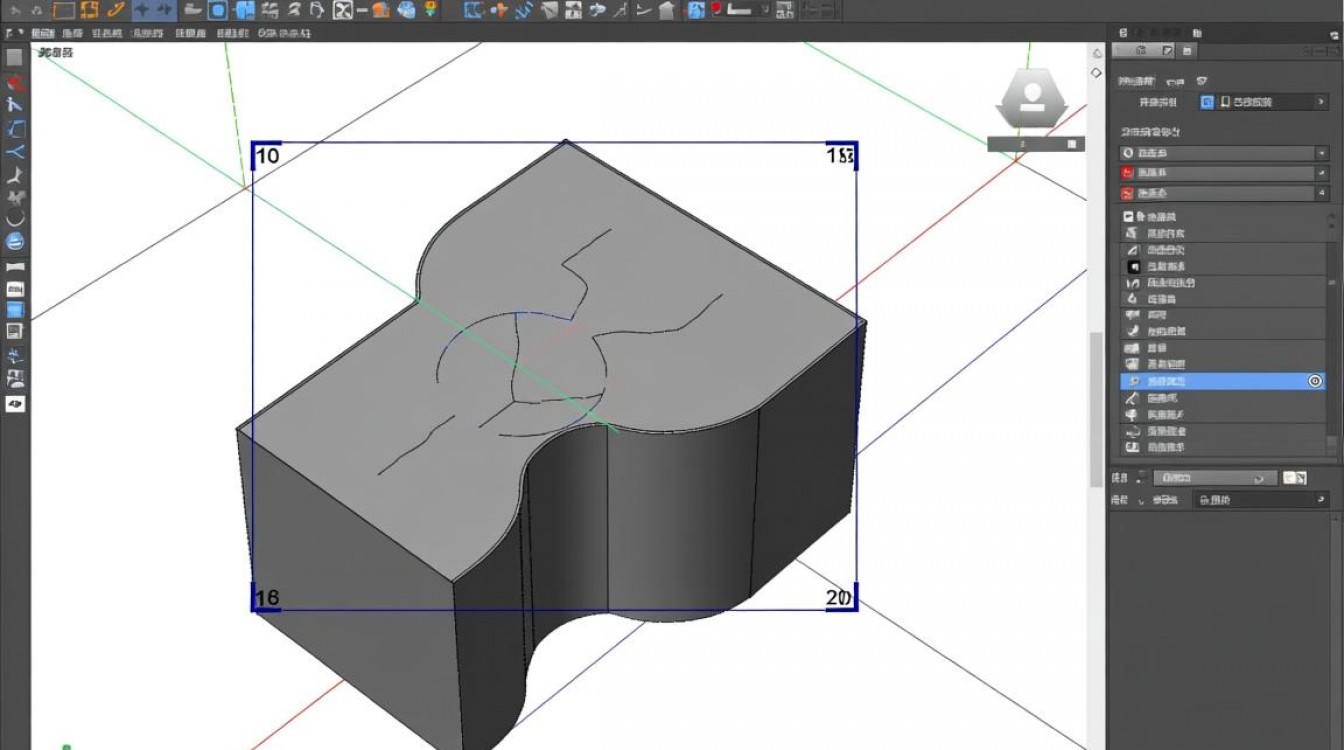This screenshot has height=750, width=1344.
Task: Open the first menu in the secondary menu bar
Action: [x=44, y=33]
